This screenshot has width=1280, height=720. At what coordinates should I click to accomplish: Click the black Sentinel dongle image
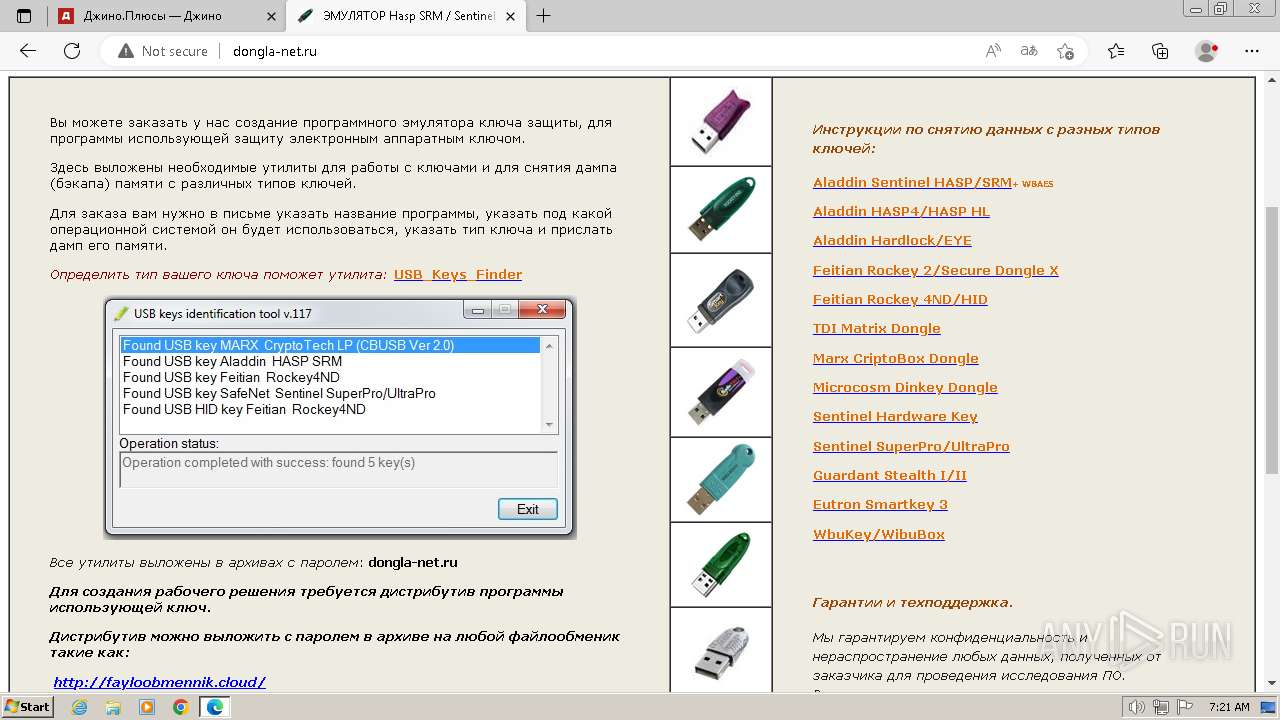point(721,300)
